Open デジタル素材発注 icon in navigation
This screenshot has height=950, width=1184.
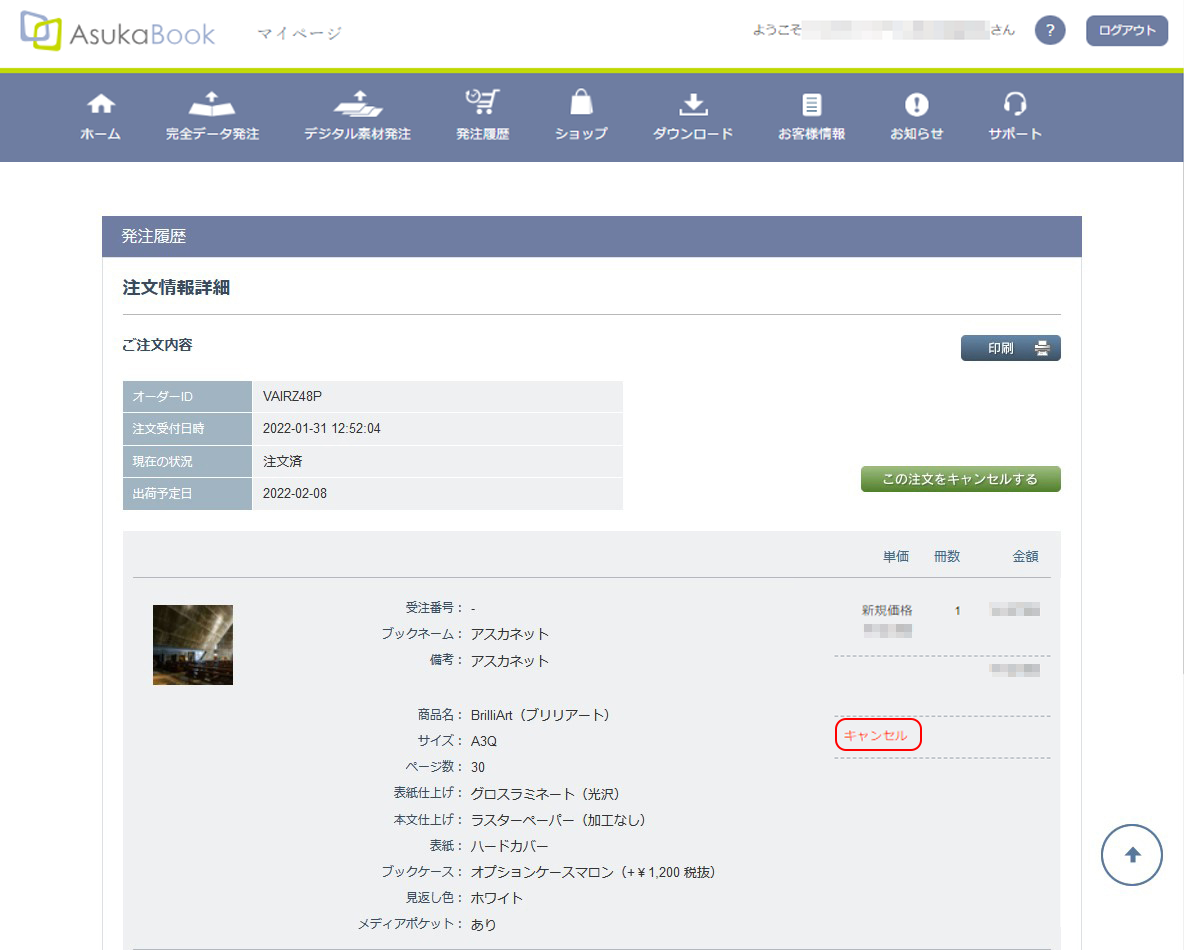click(357, 104)
